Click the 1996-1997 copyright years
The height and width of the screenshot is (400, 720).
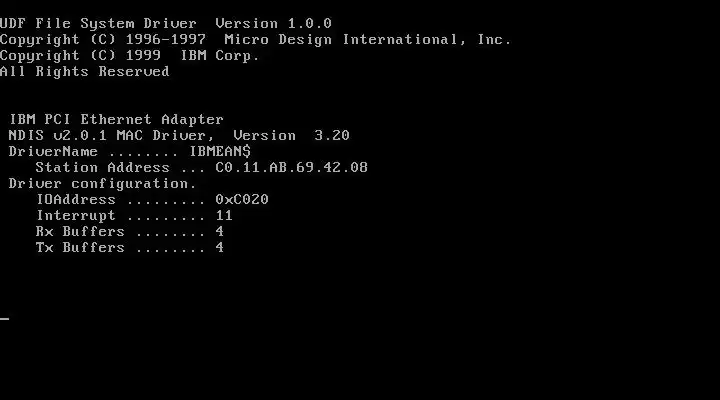click(x=166, y=39)
